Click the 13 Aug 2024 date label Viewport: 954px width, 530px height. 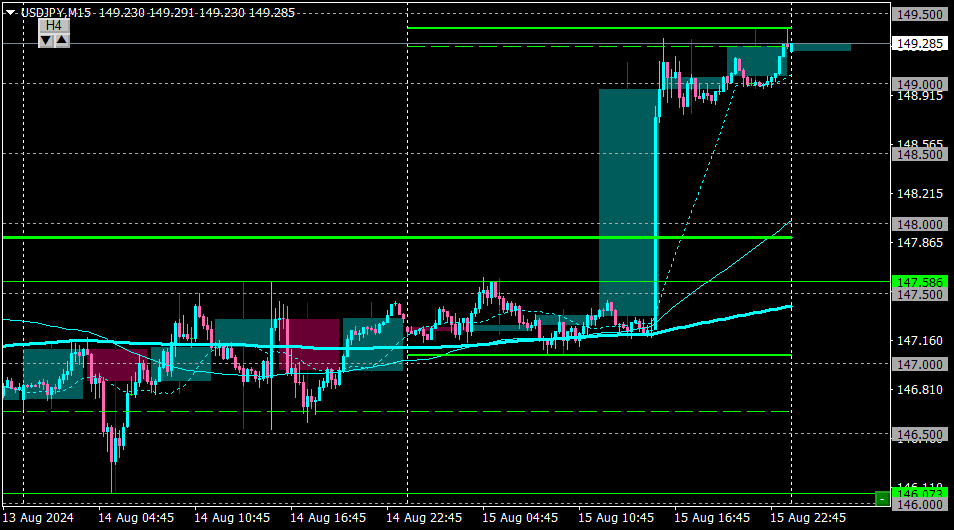38,518
